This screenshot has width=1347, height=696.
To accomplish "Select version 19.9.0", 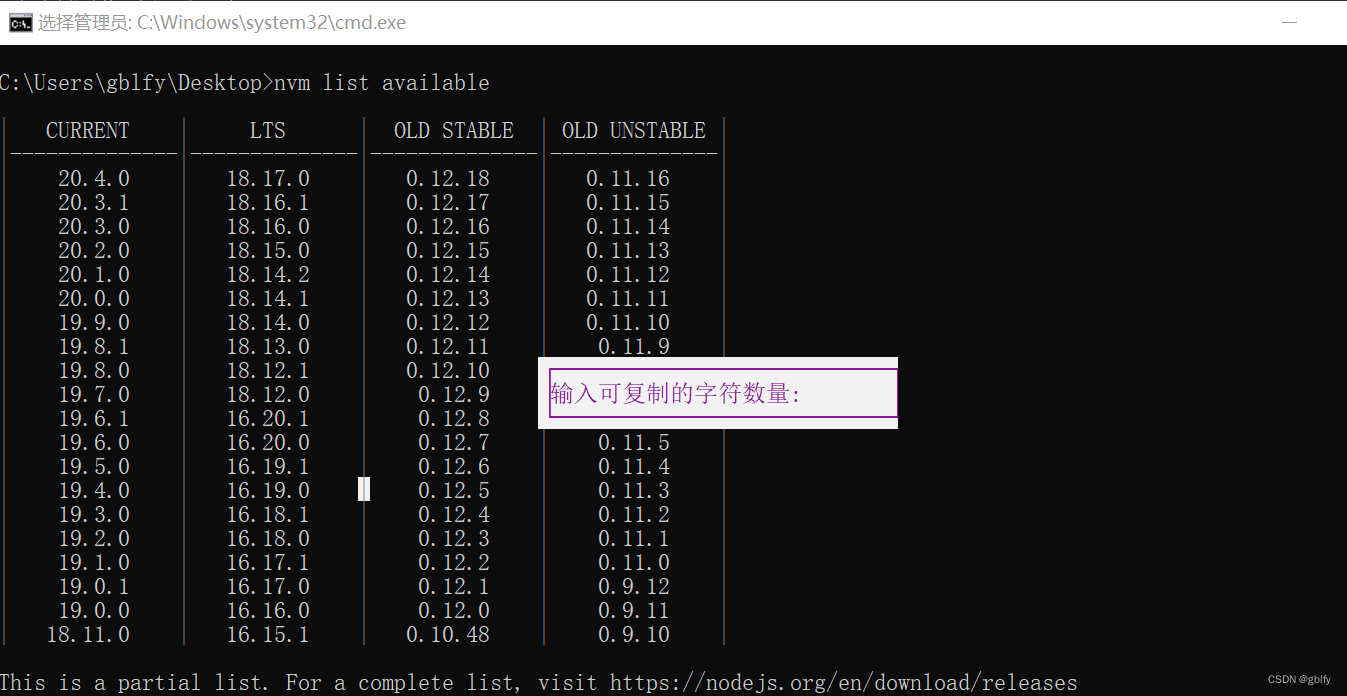I will coord(94,323).
